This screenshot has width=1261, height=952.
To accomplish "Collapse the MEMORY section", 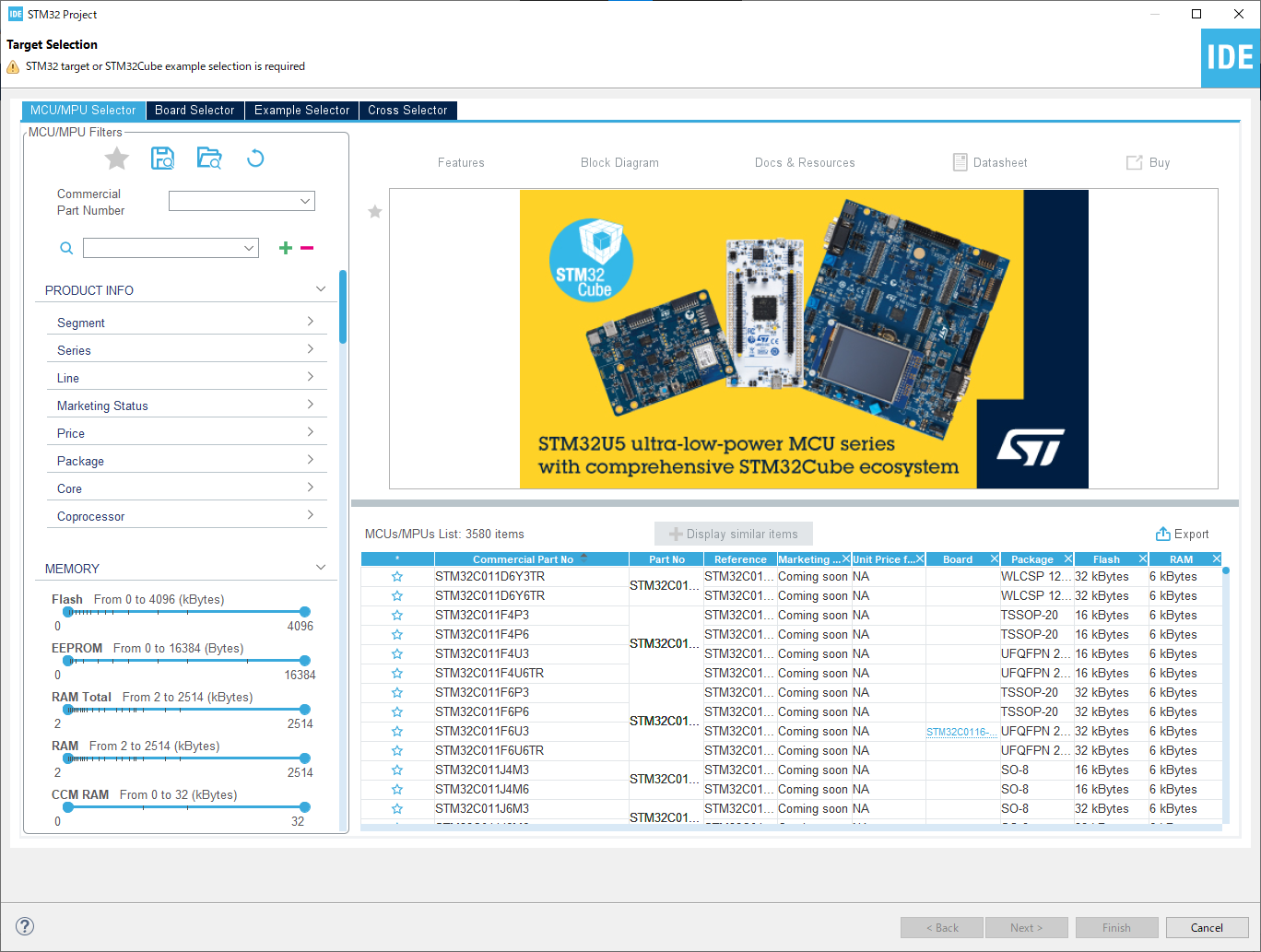I will (320, 568).
